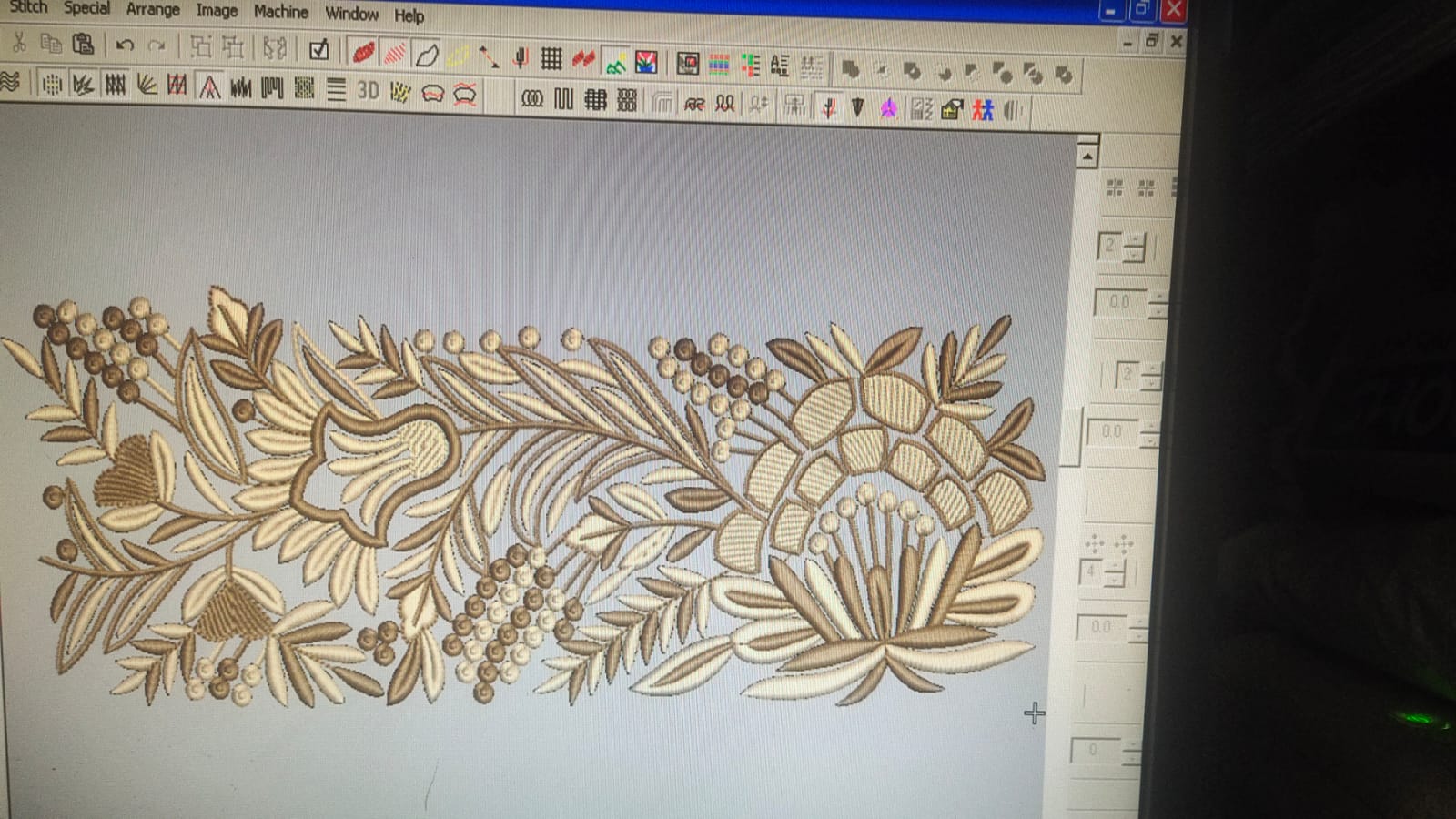Click the red satin stitch view icon
This screenshot has height=819, width=1456.
(x=363, y=53)
